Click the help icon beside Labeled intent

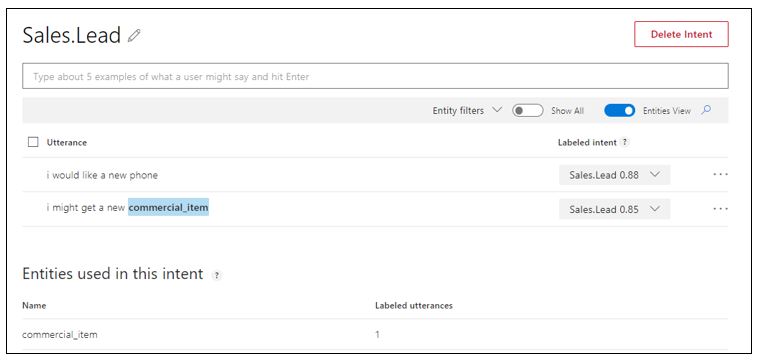pos(625,142)
